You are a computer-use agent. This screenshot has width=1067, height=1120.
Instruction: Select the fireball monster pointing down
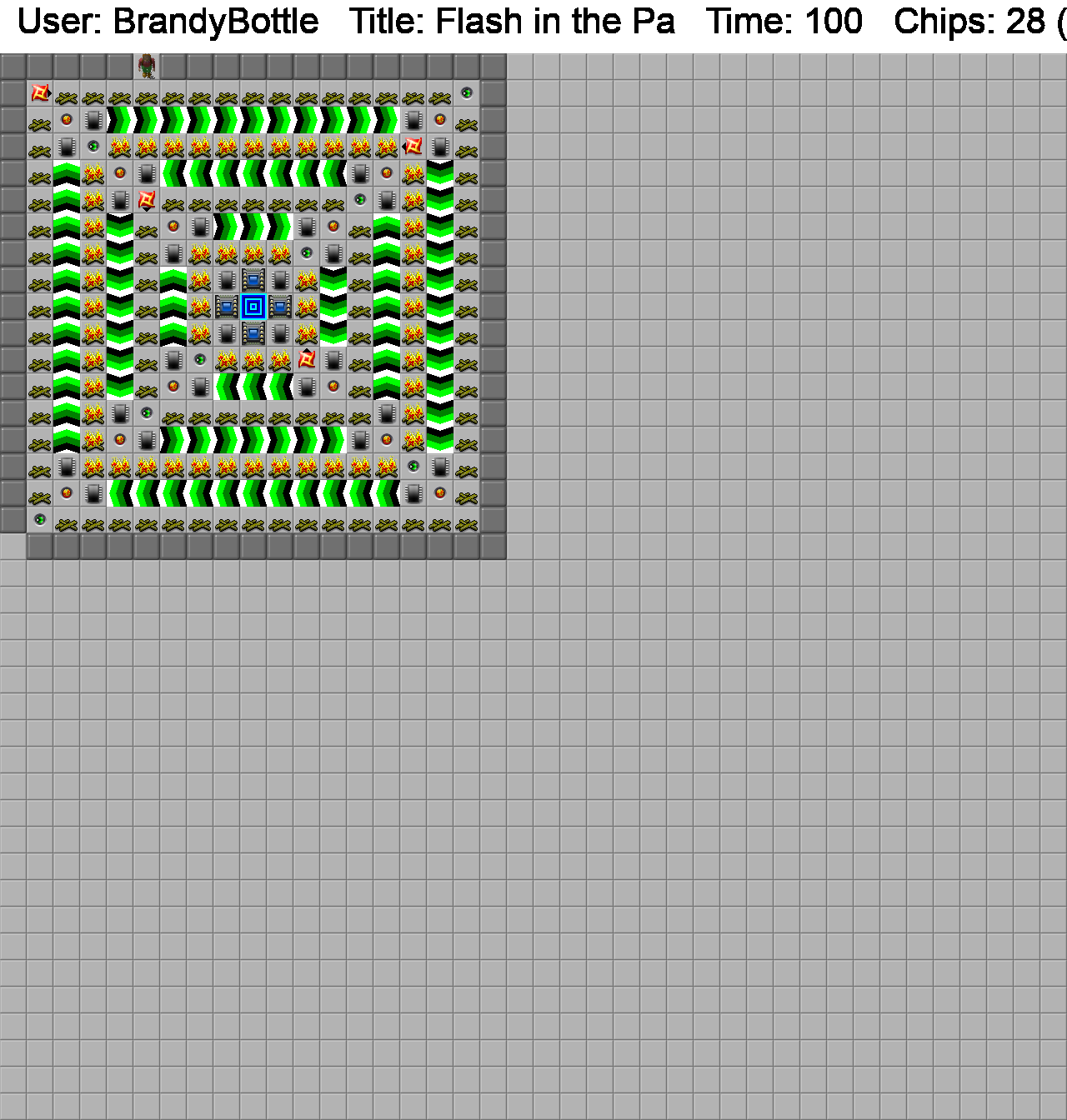tap(147, 200)
